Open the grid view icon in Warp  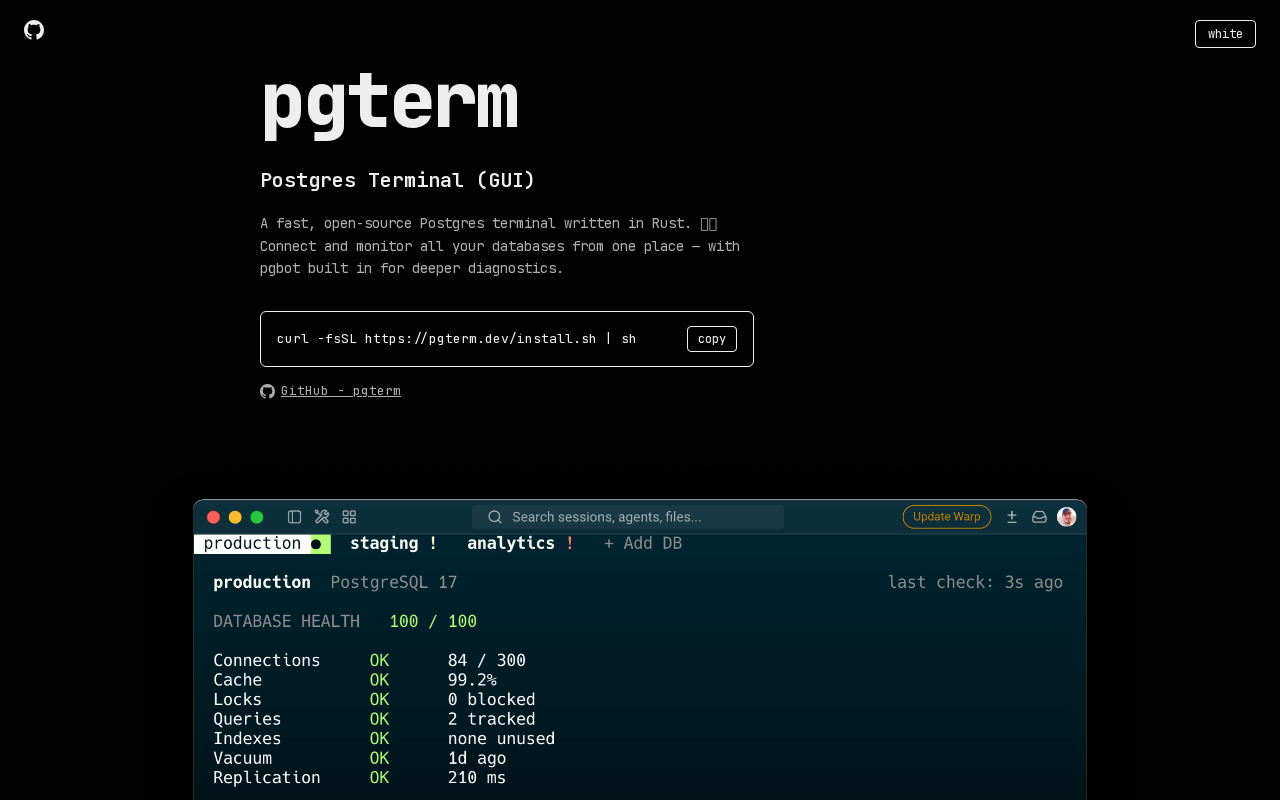click(x=349, y=517)
